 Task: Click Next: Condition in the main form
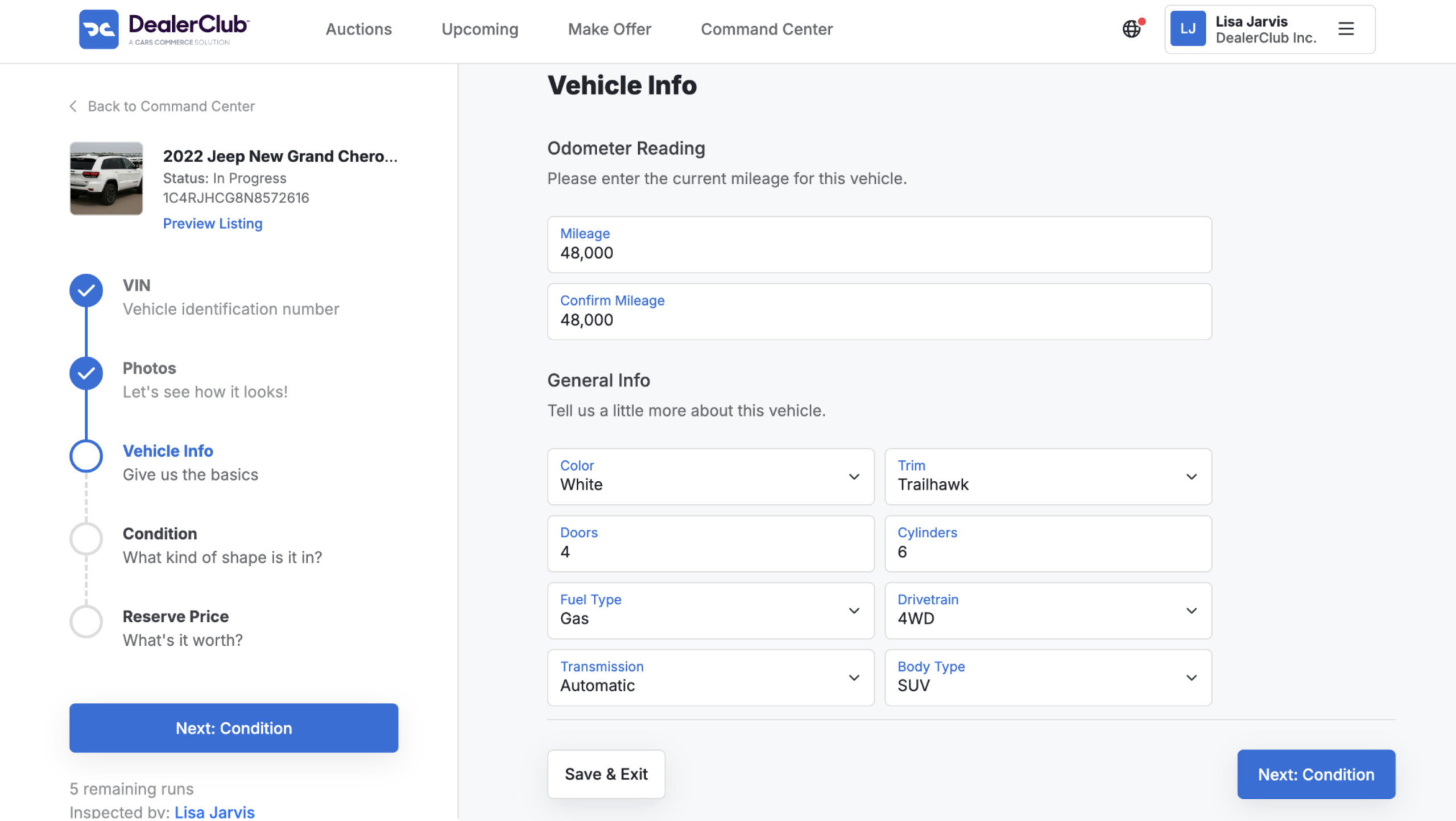1316,774
